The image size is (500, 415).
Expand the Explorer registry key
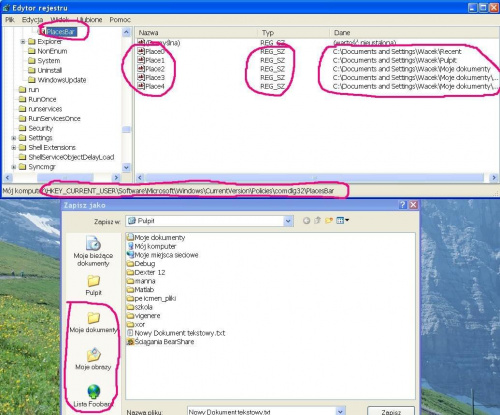pos(23,42)
